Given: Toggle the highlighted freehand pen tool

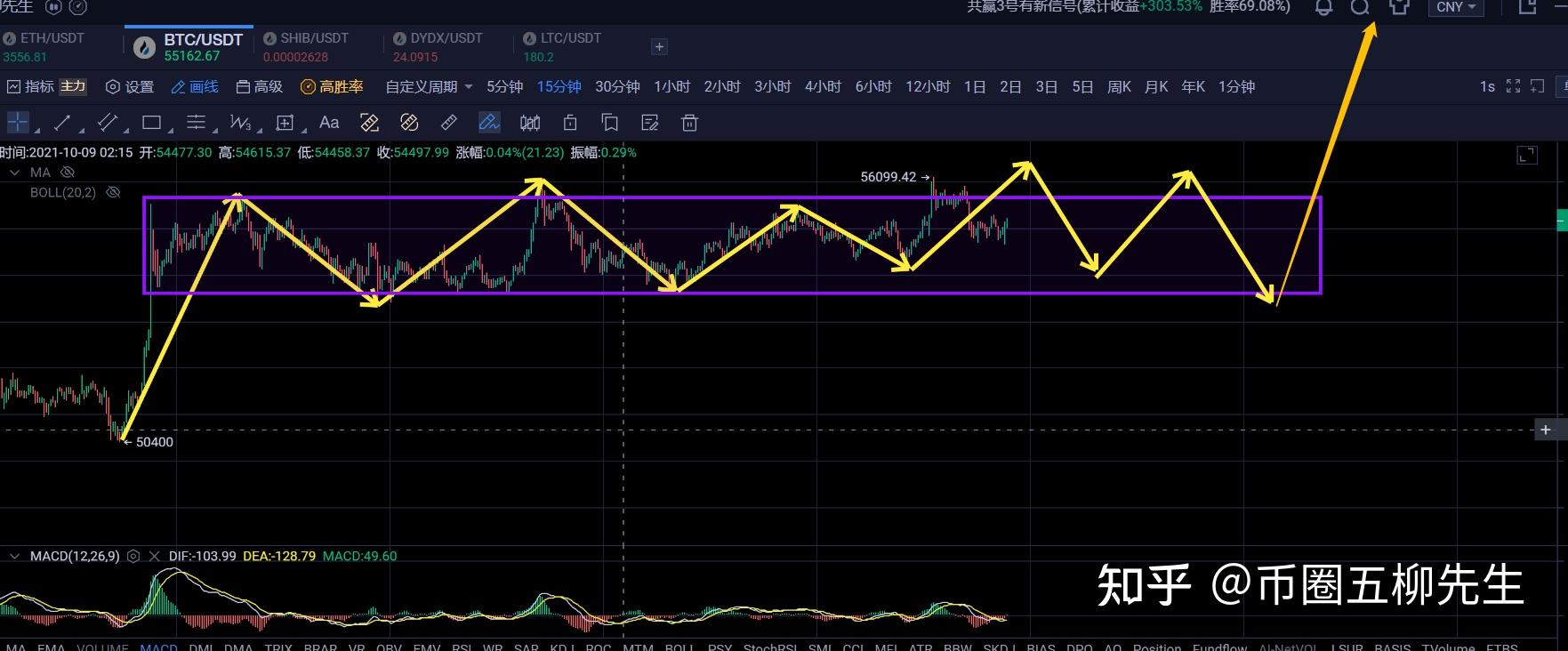Looking at the screenshot, I should (489, 123).
